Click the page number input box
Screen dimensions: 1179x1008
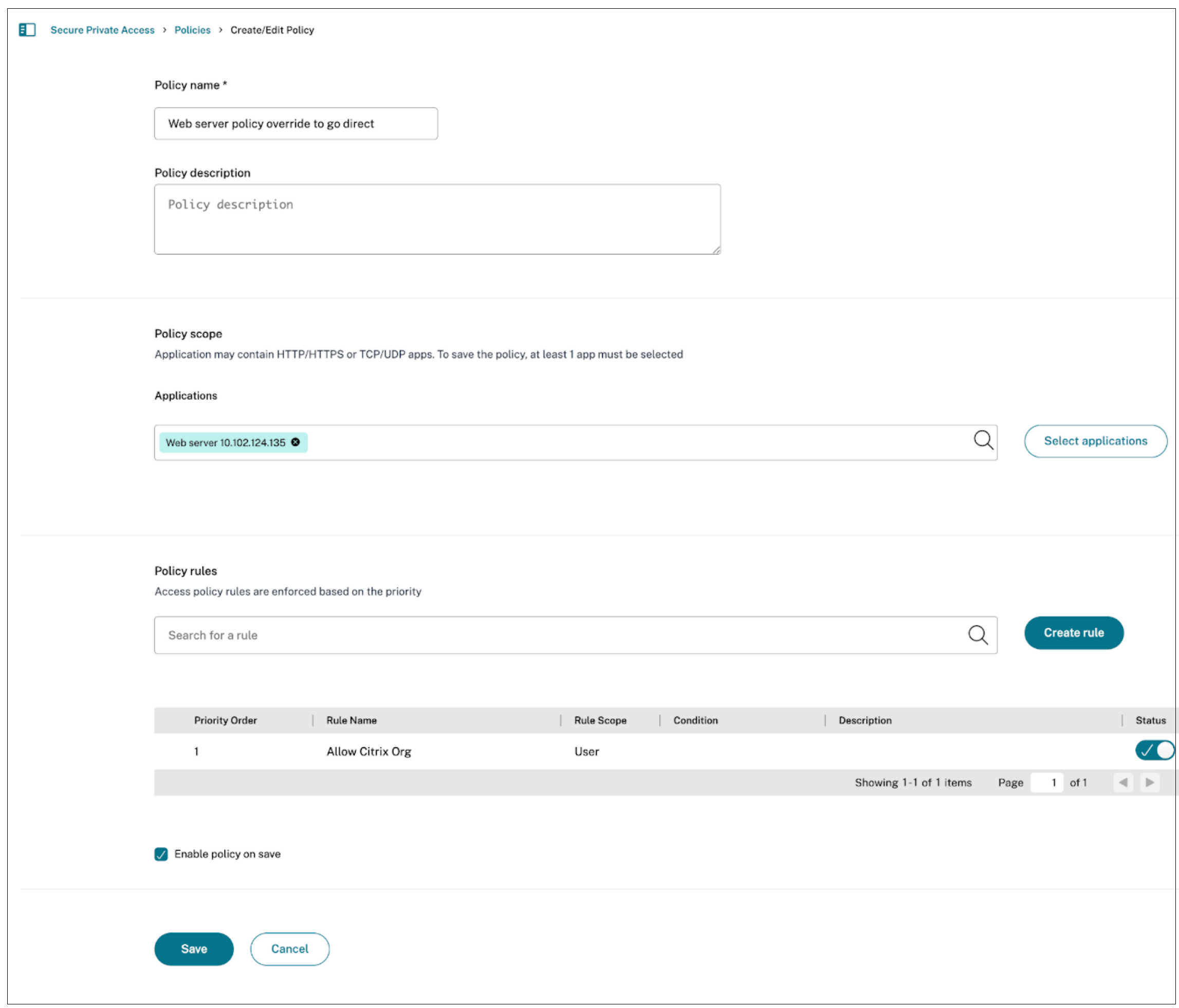coord(1047,783)
